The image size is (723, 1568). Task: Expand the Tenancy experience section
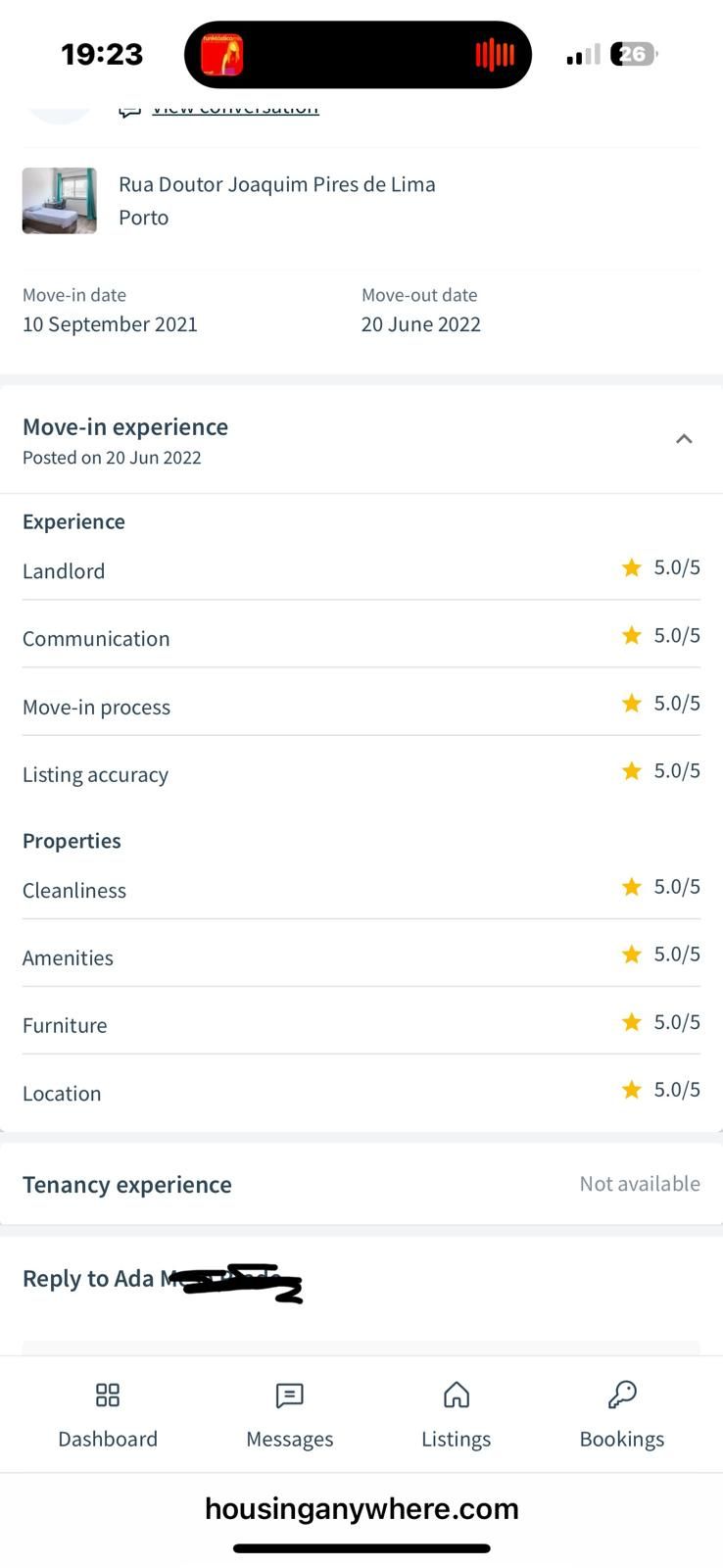(x=361, y=1184)
